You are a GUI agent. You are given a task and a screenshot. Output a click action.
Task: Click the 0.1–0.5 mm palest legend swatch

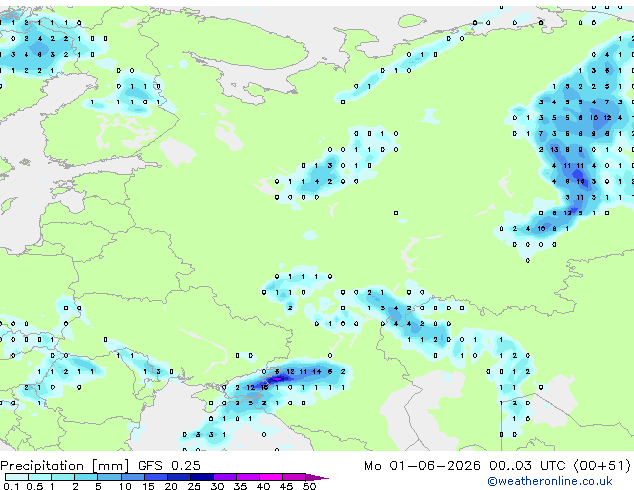tap(17, 477)
